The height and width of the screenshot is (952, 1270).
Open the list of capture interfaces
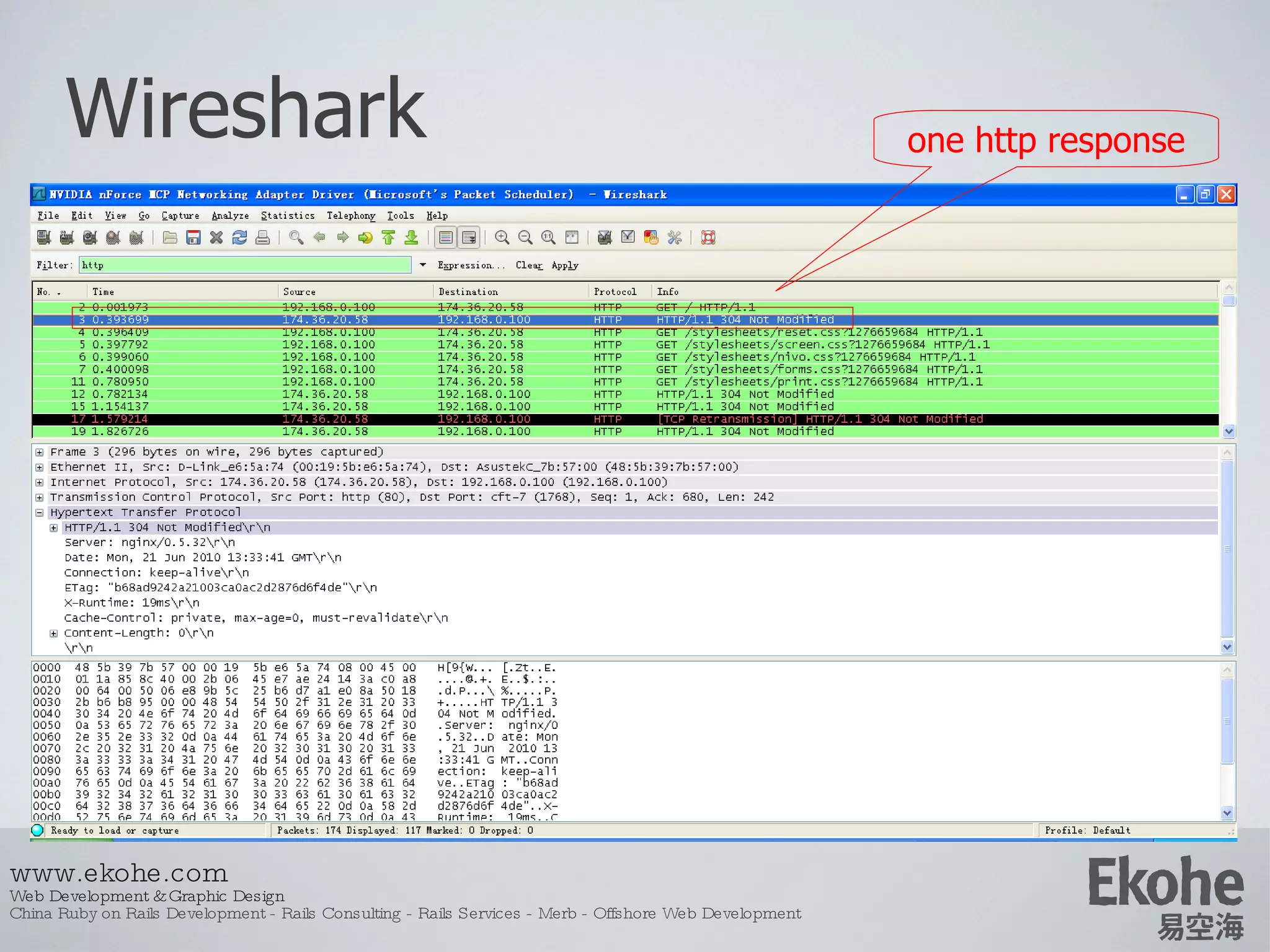coord(44,237)
